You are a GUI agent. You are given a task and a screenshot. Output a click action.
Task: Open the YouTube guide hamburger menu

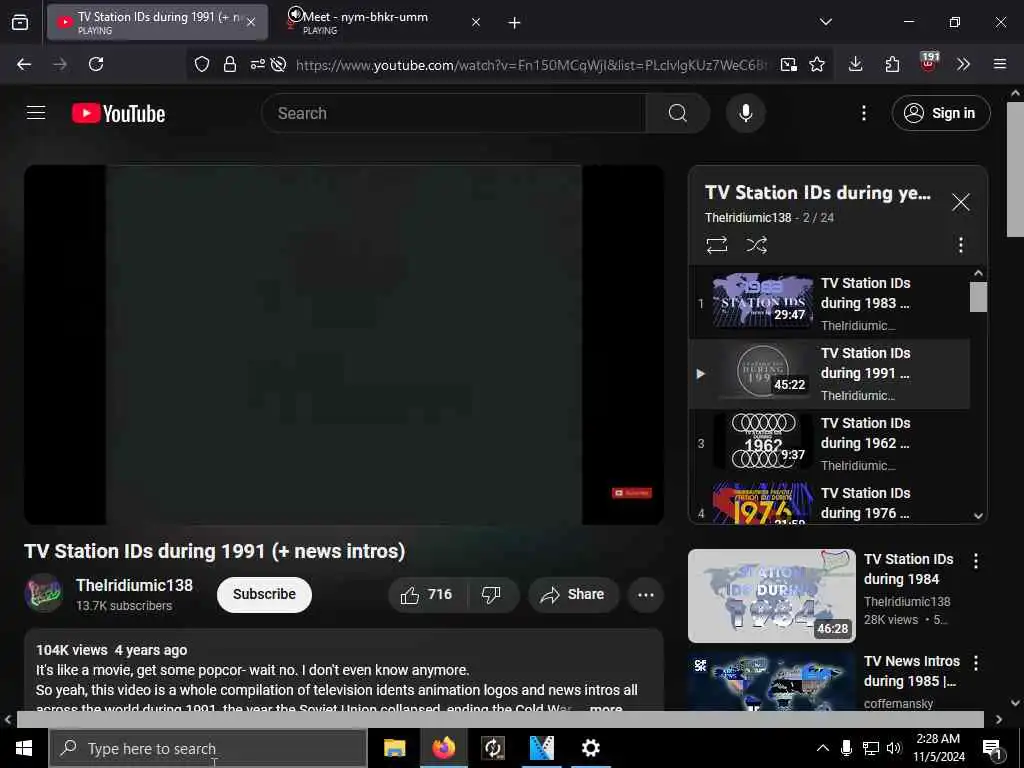pyautogui.click(x=36, y=113)
